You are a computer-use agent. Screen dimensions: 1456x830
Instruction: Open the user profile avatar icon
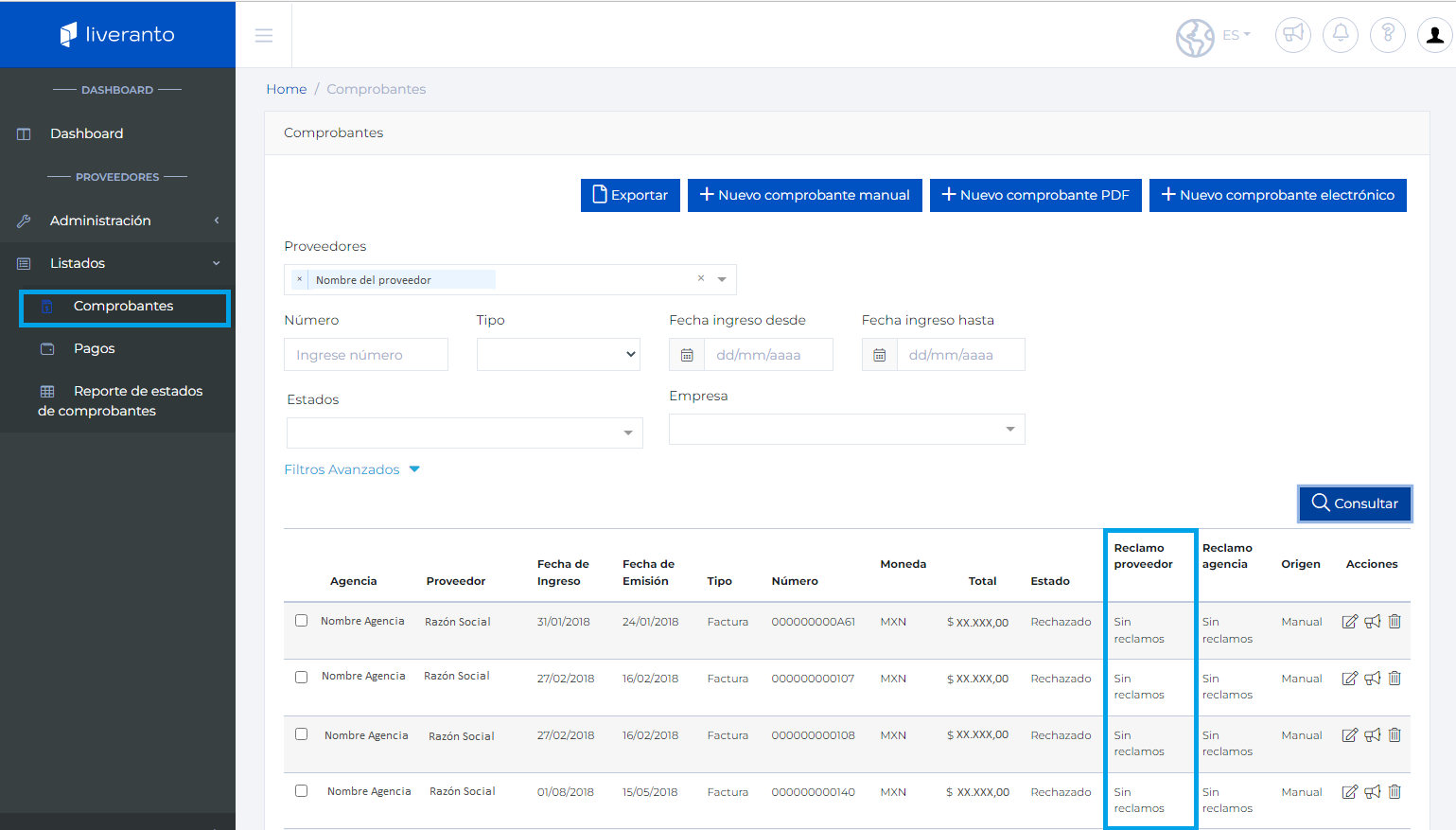(1435, 35)
